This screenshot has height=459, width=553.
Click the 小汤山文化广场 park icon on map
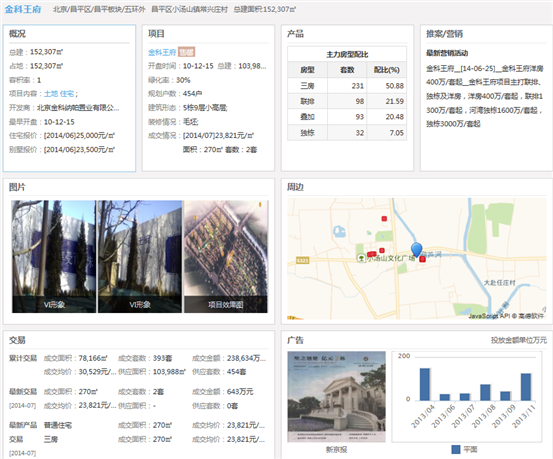tap(361, 258)
